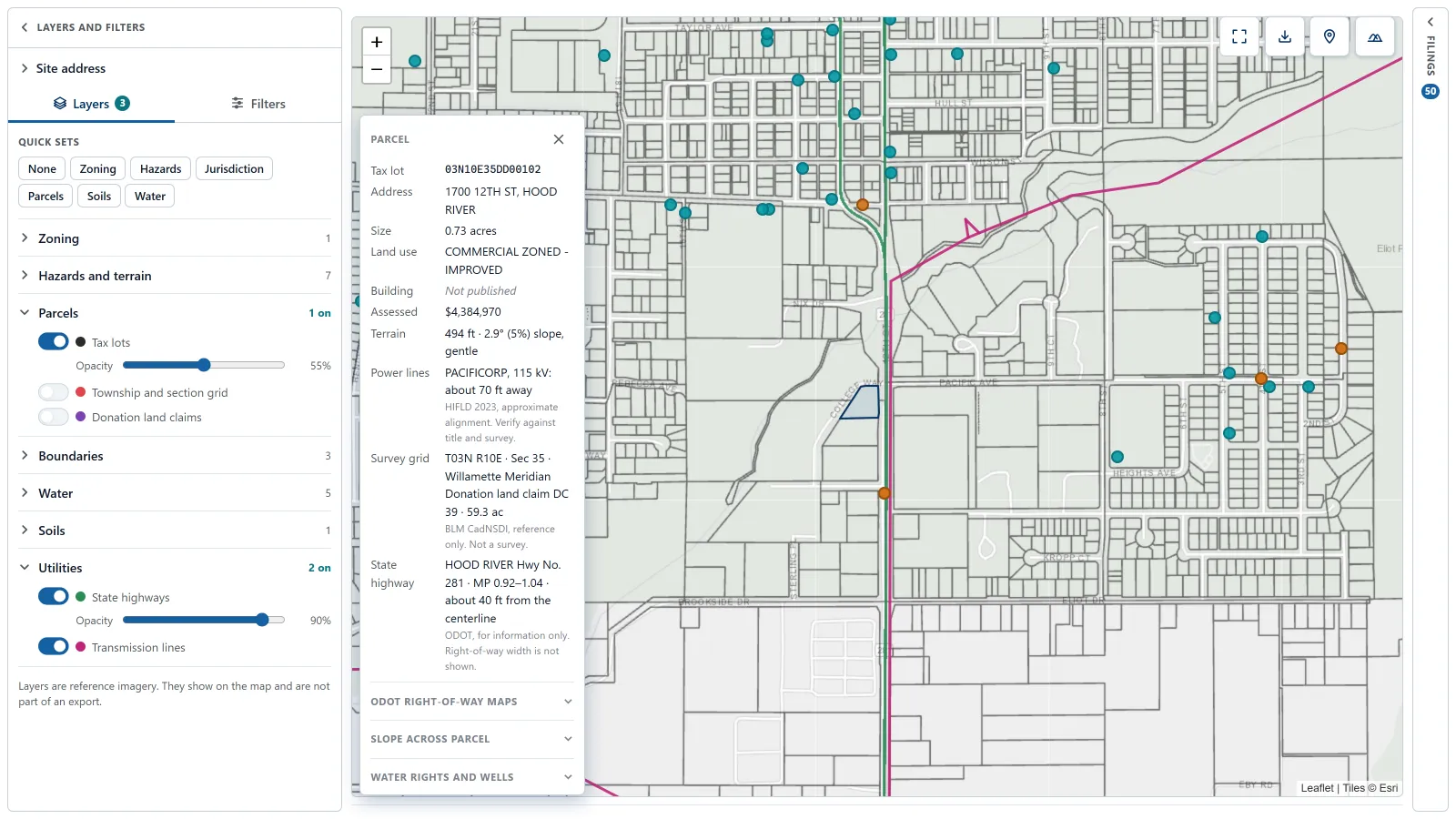Collapse the Utilities layer group
Screen dimensions: 1456x819
pos(175,568)
